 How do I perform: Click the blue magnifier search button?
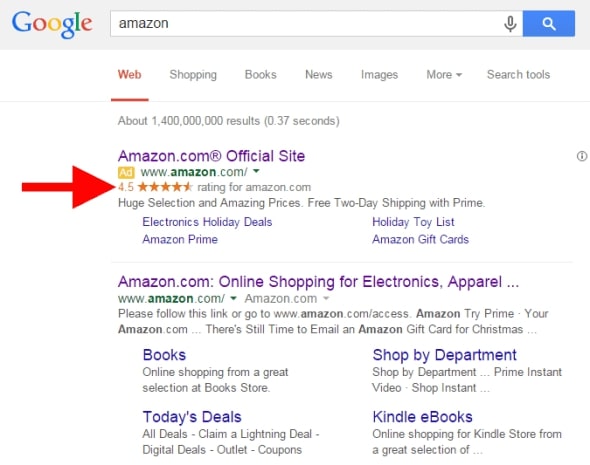coord(549,24)
